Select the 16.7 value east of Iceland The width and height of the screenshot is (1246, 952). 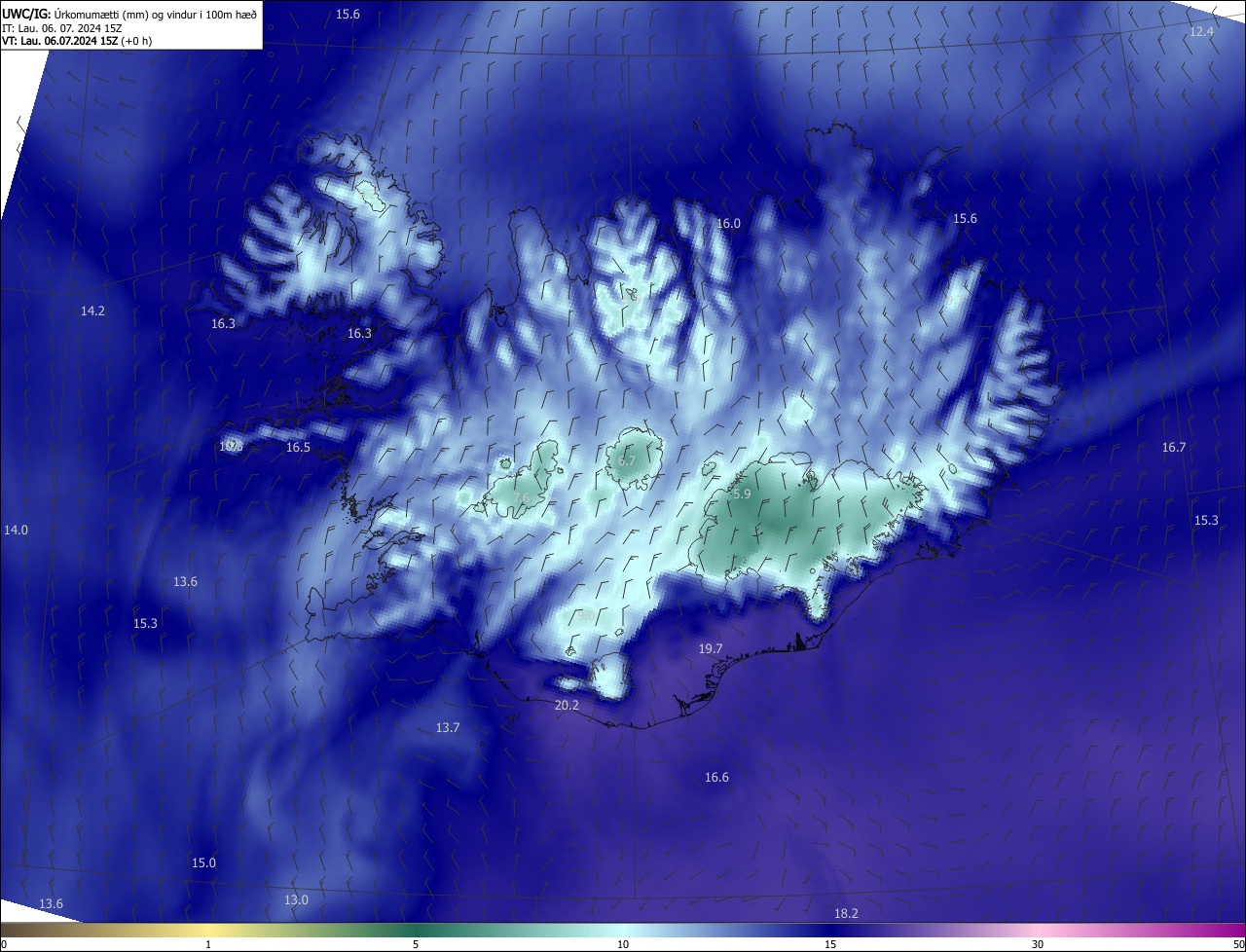coord(1174,447)
